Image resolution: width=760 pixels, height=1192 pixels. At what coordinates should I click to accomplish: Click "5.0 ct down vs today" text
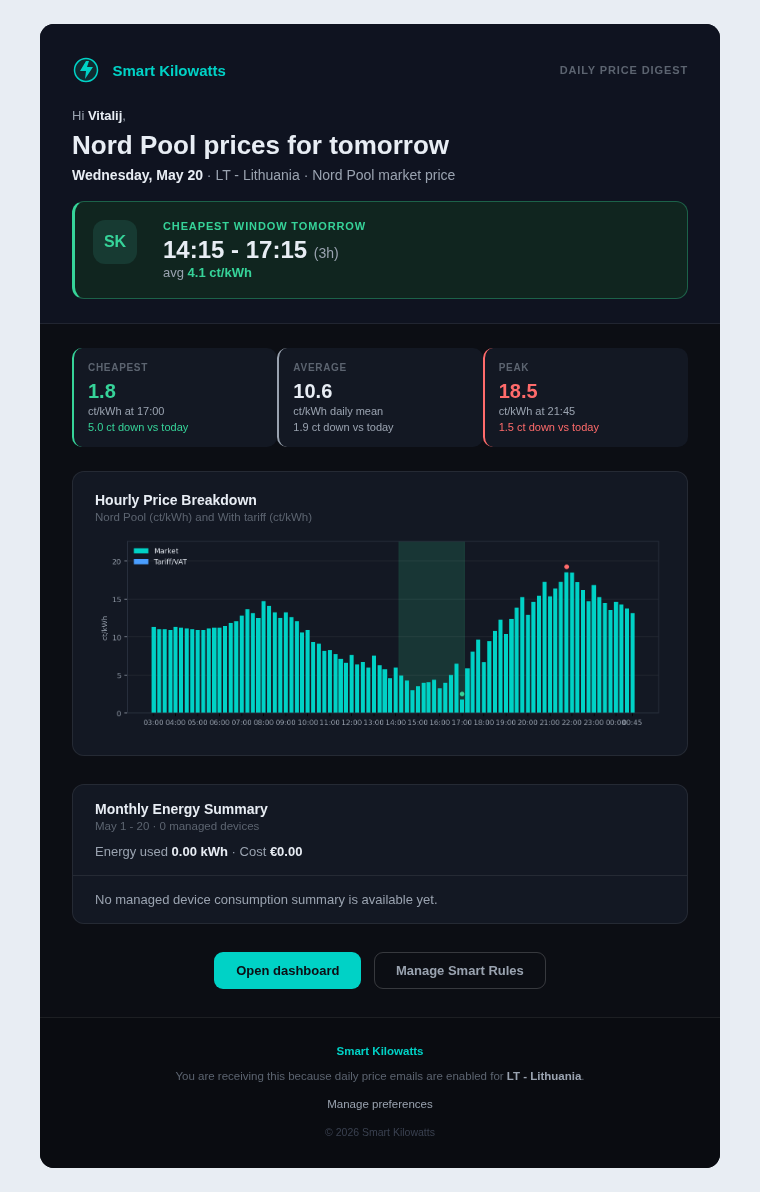(x=138, y=427)
